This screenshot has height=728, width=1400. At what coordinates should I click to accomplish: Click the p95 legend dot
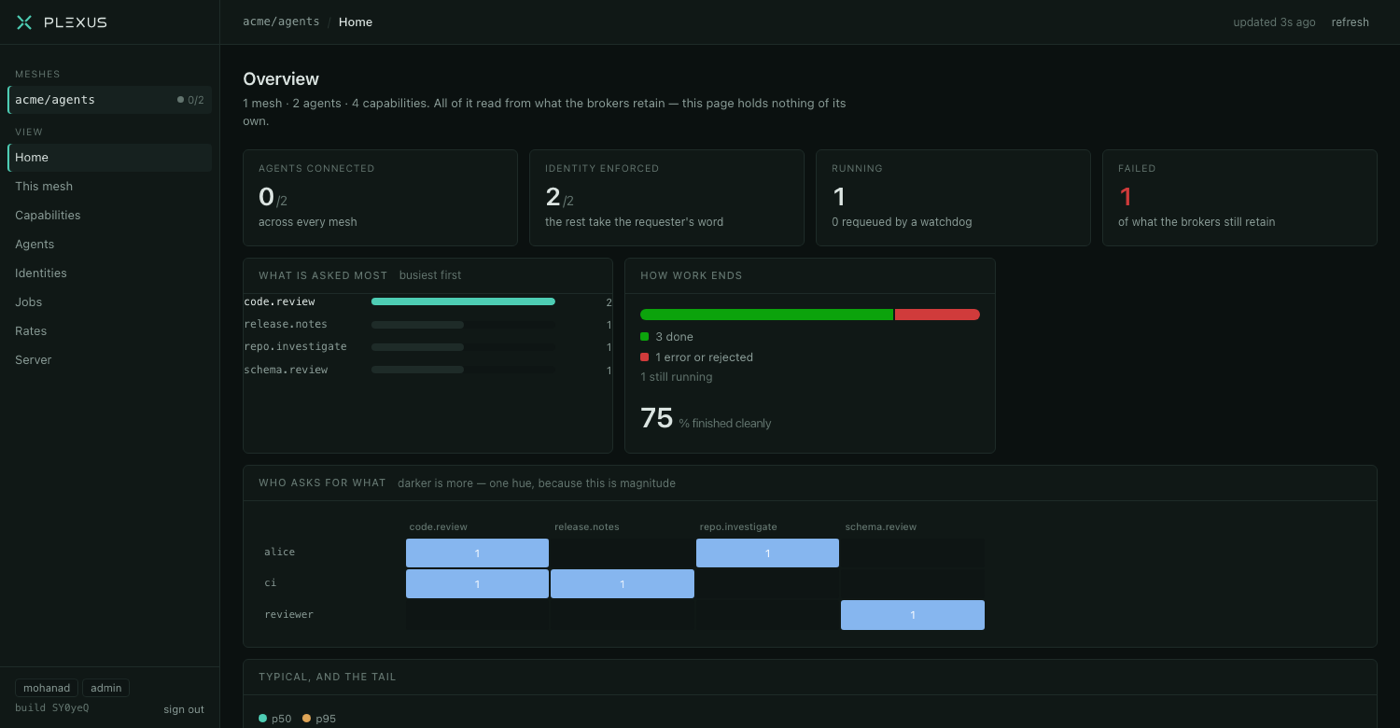[x=307, y=718]
